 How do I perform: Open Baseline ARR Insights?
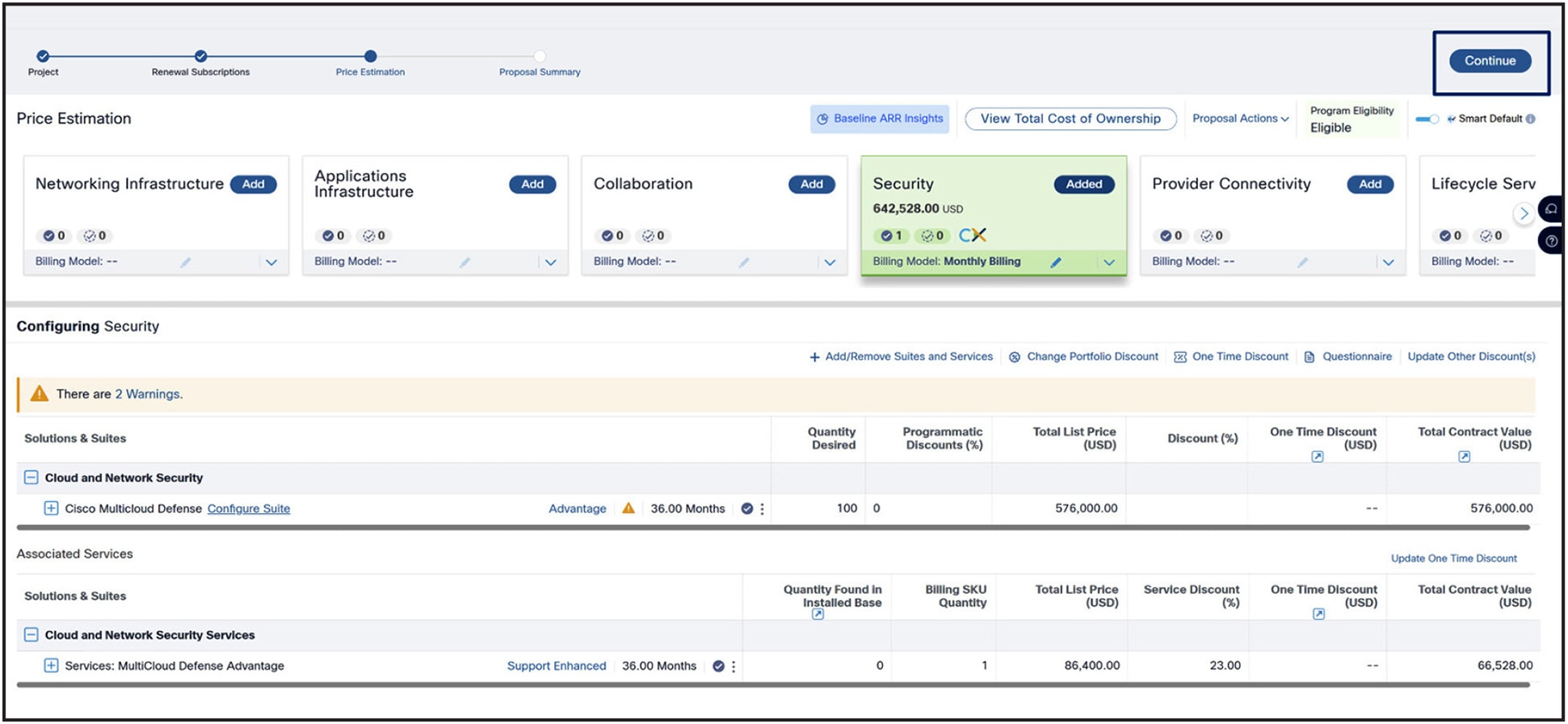tap(880, 119)
